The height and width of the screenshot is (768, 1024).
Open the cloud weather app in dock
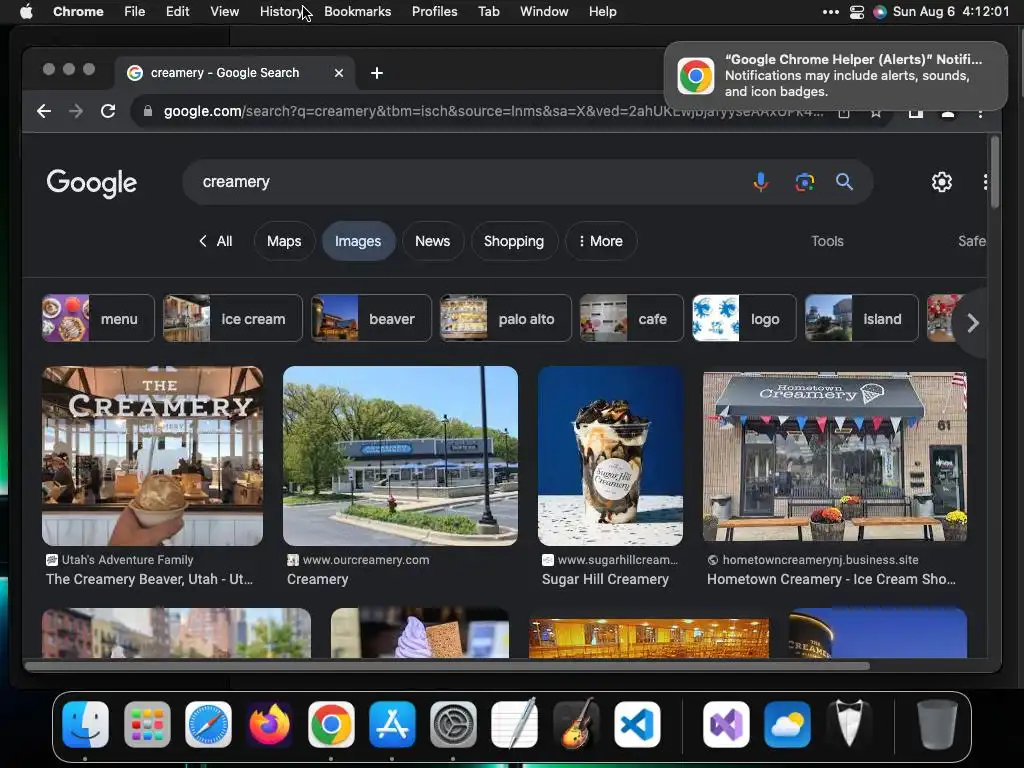pyautogui.click(x=788, y=724)
